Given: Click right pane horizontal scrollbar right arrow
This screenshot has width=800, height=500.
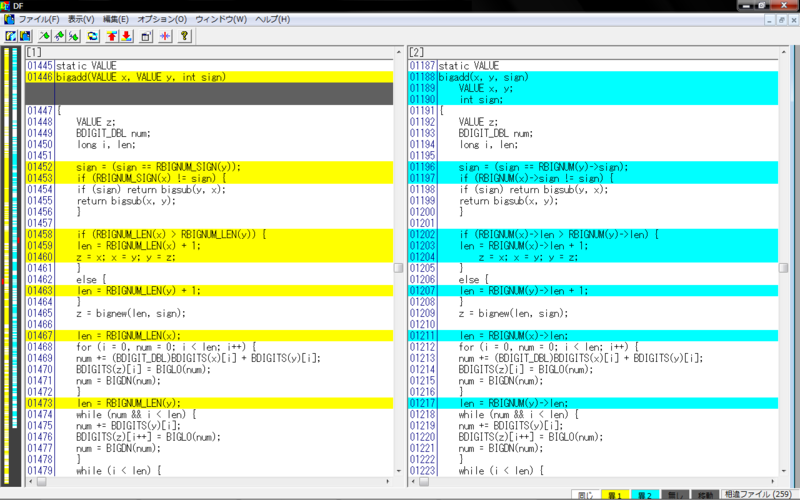Looking at the screenshot, I should point(773,481).
